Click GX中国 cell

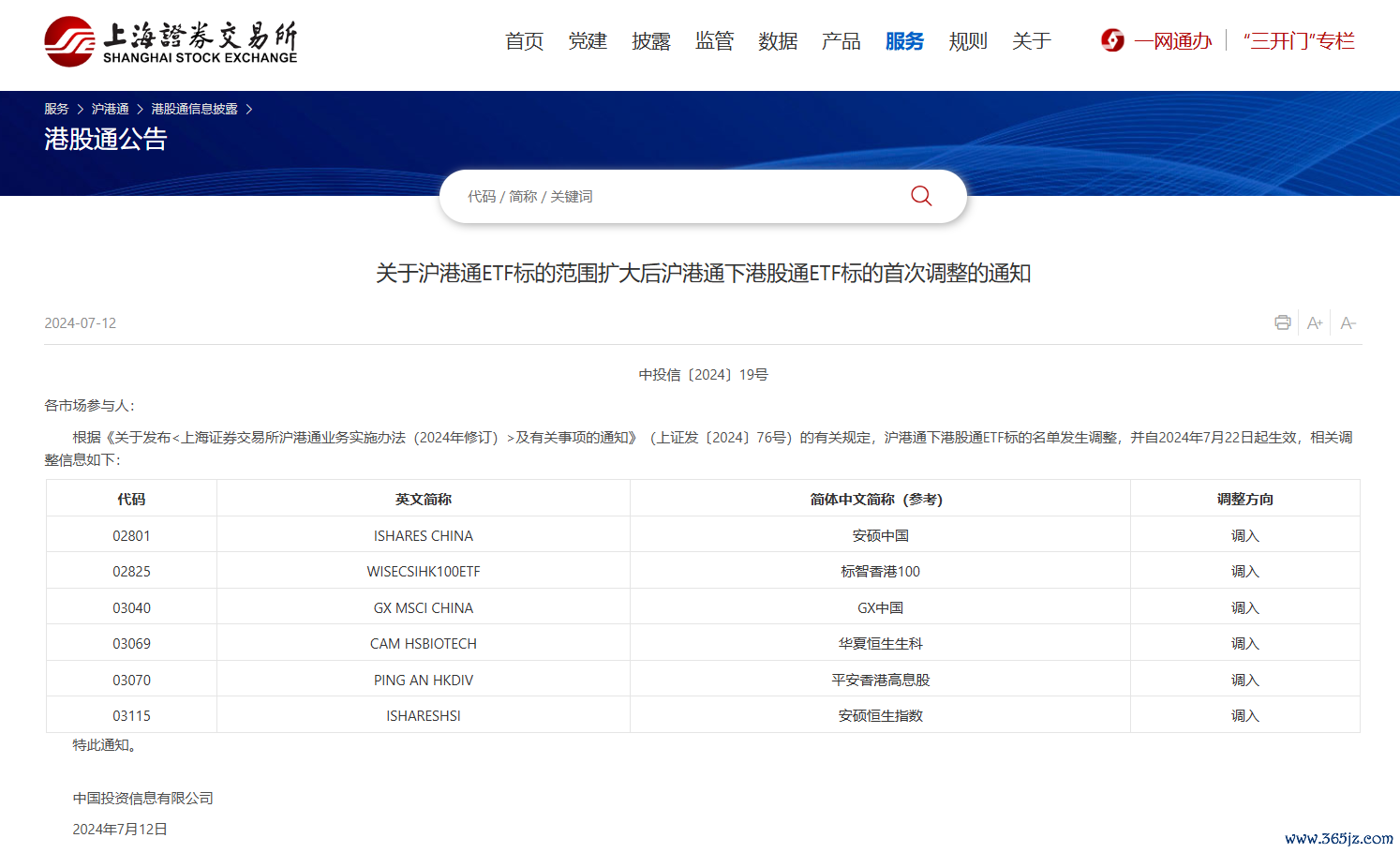click(x=880, y=607)
